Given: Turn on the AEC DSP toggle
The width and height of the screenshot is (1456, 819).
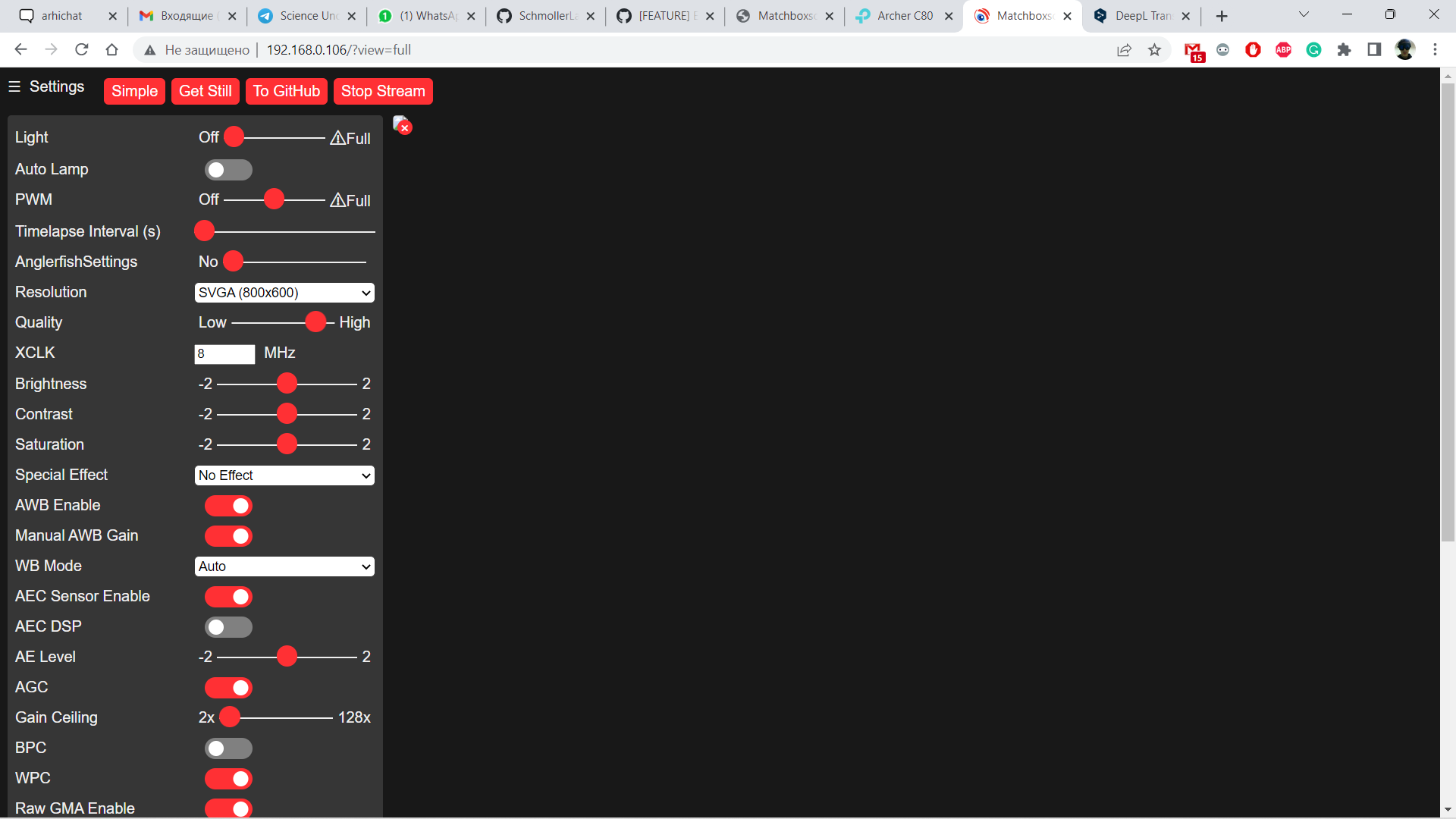Looking at the screenshot, I should pyautogui.click(x=227, y=627).
